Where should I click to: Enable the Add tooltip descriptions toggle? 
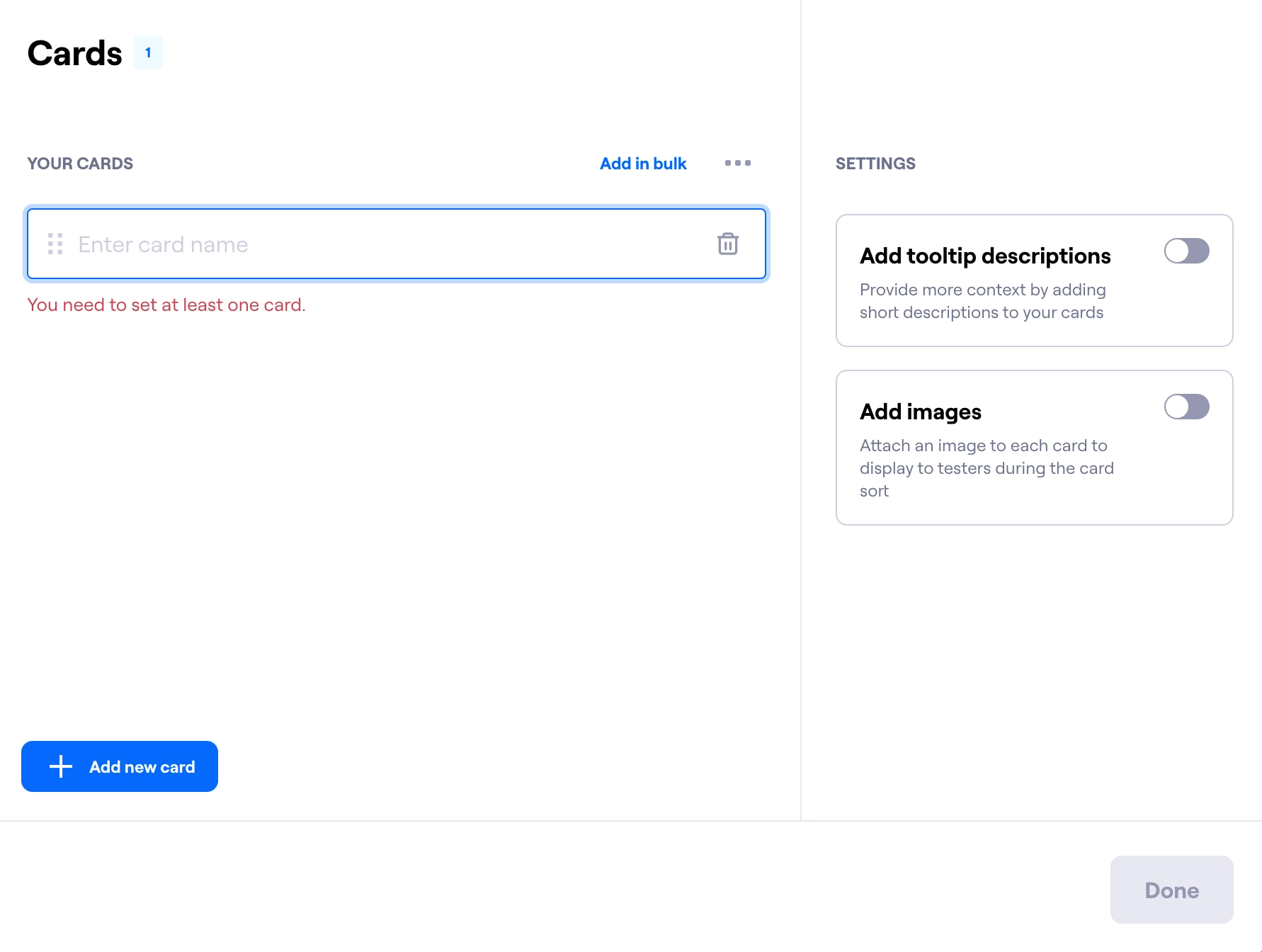tap(1186, 251)
